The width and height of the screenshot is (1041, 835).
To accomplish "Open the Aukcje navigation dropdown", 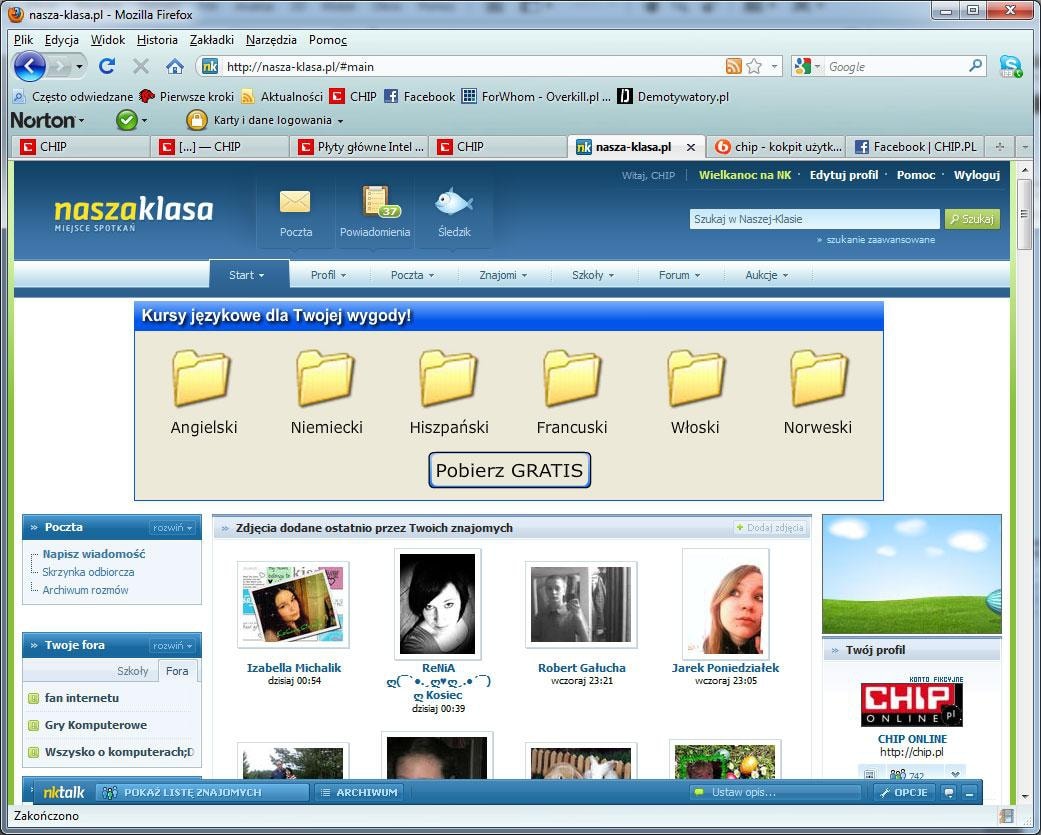I will click(767, 275).
